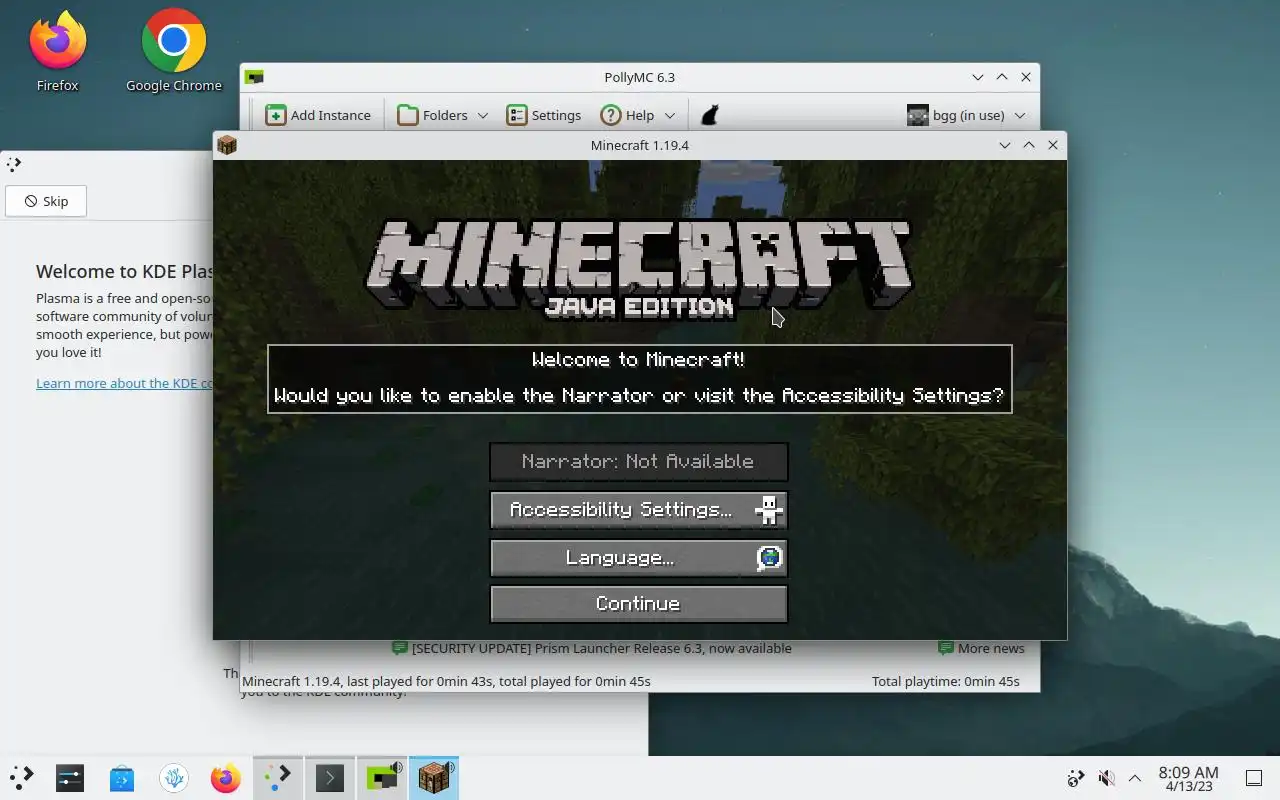Expand the Folders dropdown arrow in PollyMC
This screenshot has width=1280, height=800.
pos(482,115)
